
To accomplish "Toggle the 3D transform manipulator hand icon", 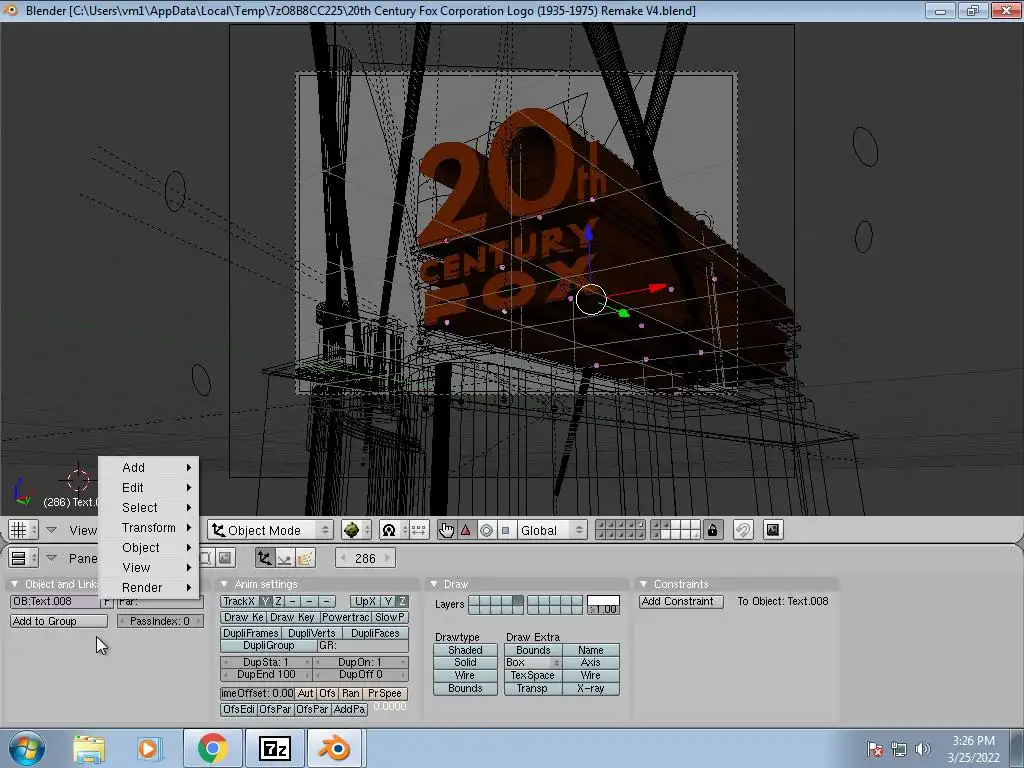I will (446, 530).
